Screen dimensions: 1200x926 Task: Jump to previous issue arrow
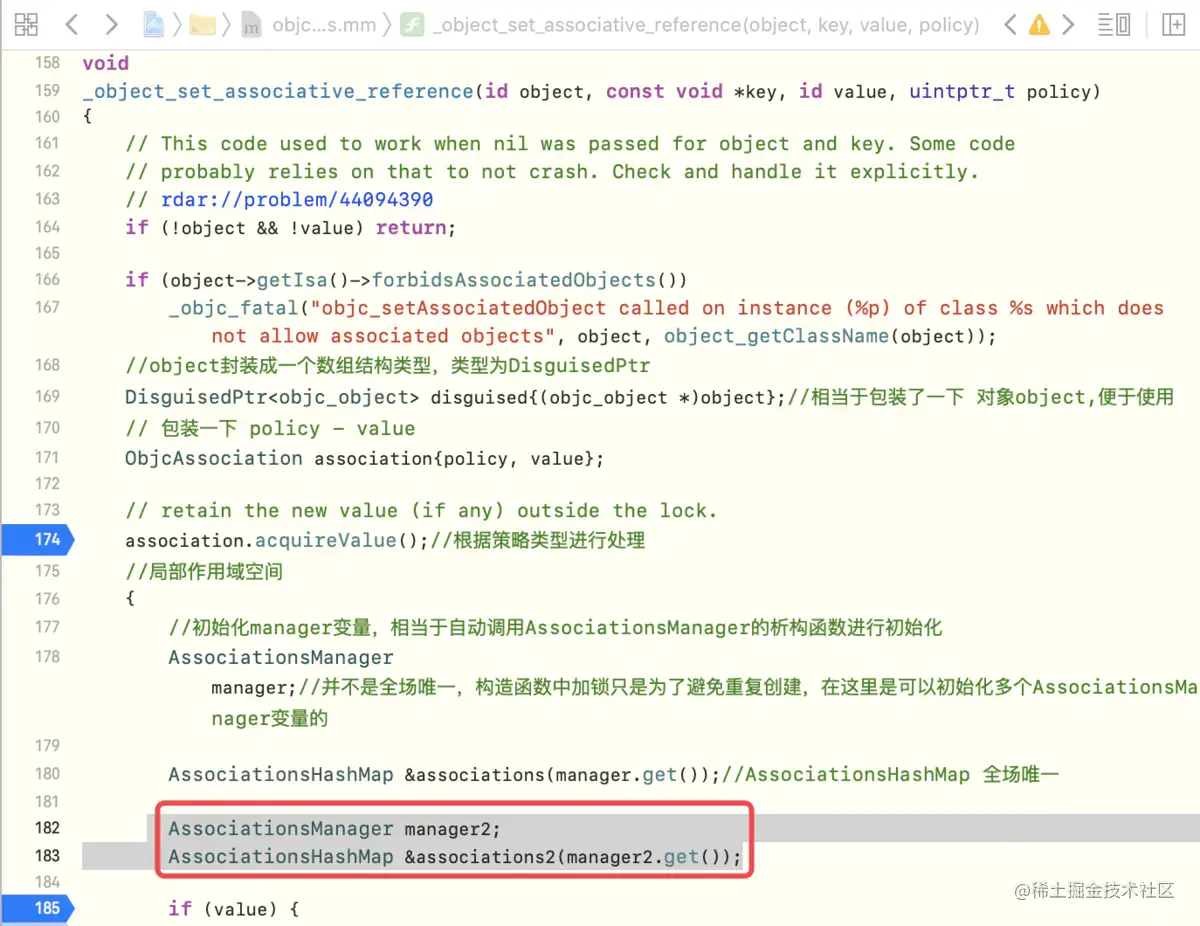point(1010,24)
